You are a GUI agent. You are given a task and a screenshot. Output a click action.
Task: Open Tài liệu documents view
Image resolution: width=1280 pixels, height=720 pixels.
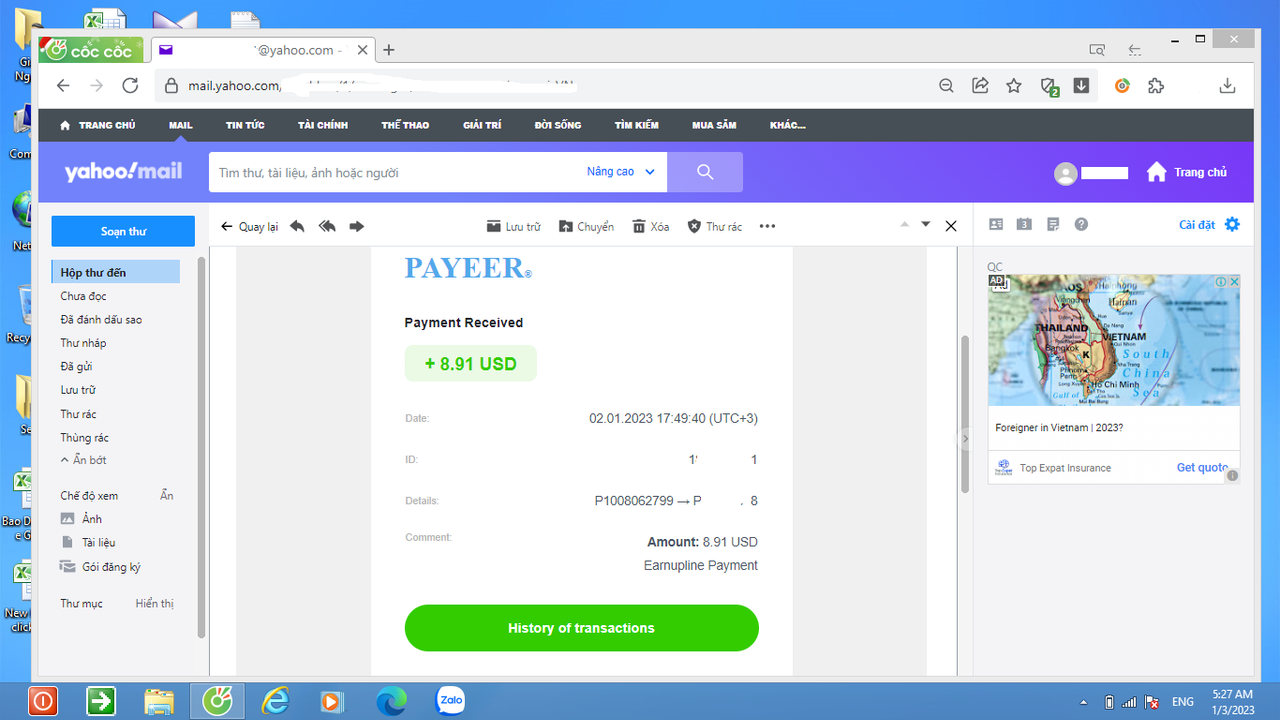pyautogui.click(x=88, y=542)
